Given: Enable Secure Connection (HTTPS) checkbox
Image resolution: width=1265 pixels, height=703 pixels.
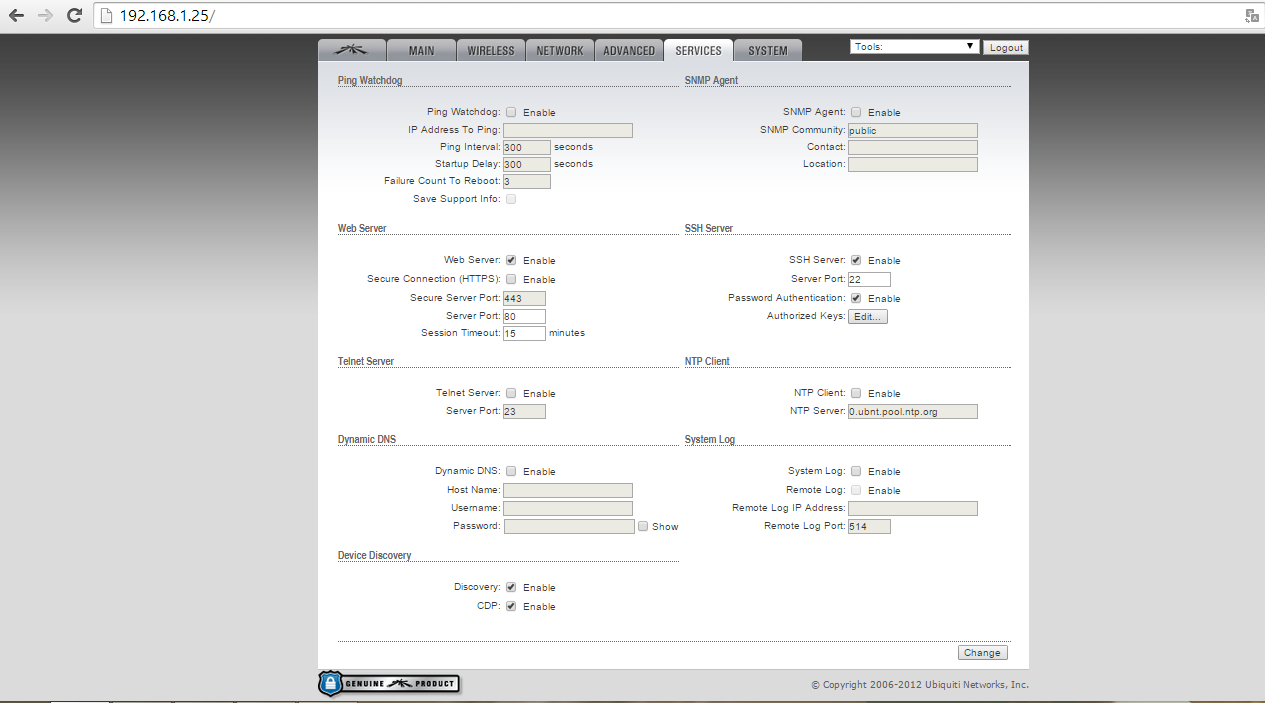Looking at the screenshot, I should (x=511, y=280).
